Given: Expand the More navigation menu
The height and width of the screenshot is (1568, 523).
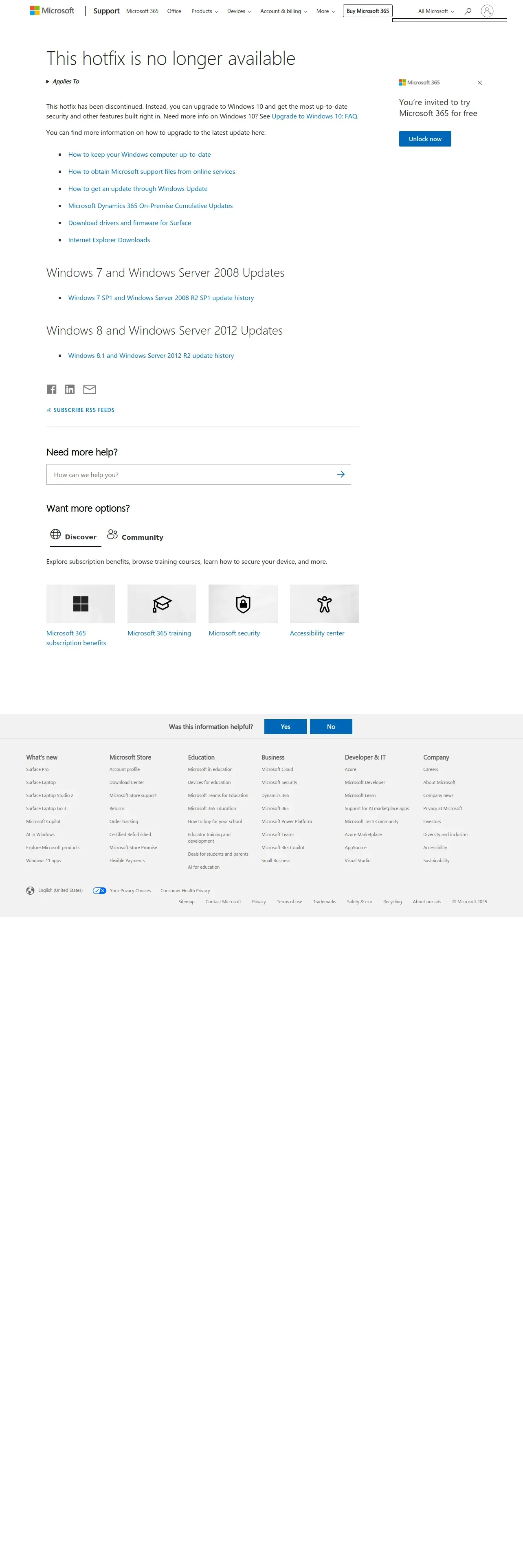Looking at the screenshot, I should point(326,11).
